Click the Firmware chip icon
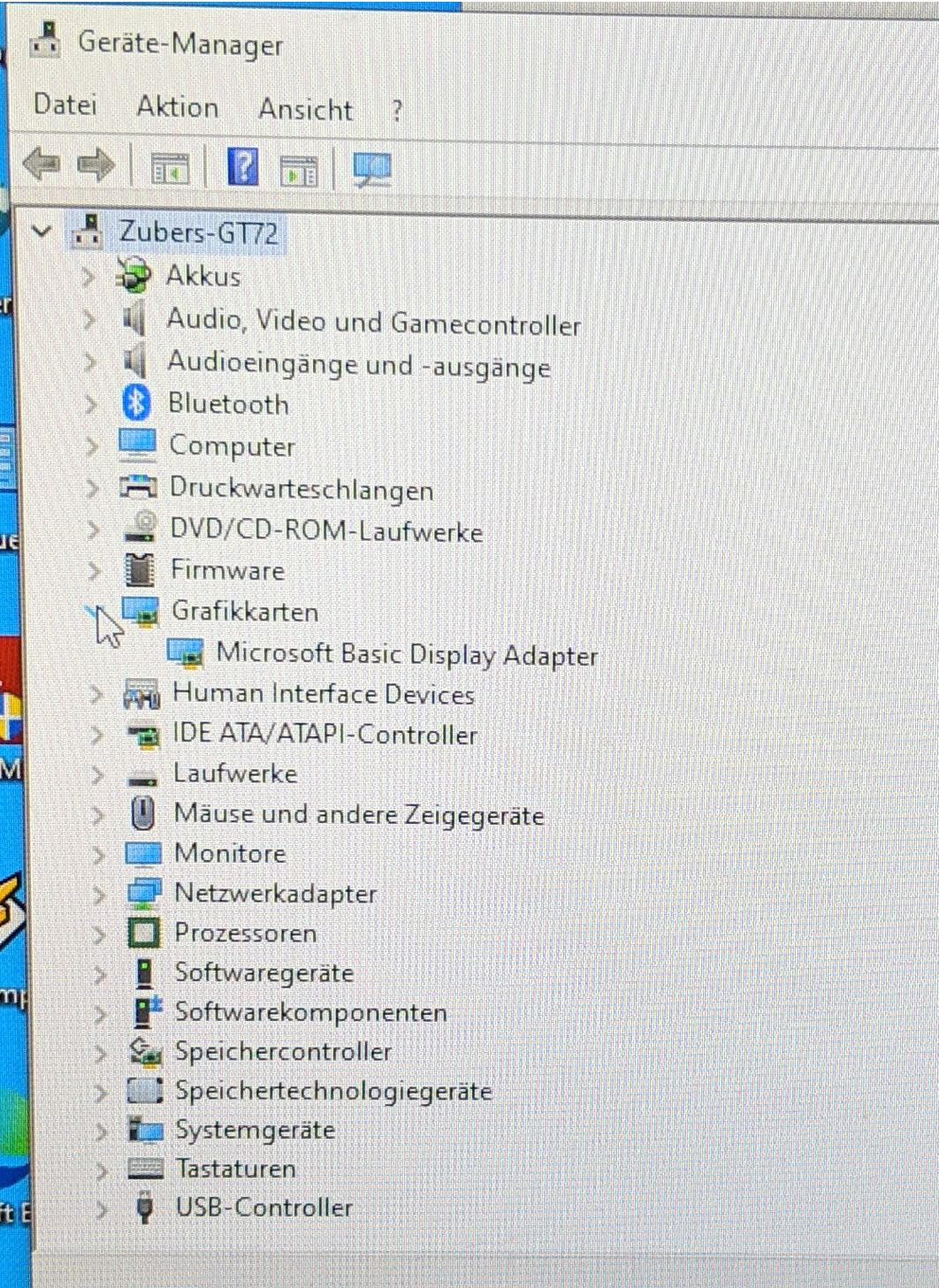This screenshot has height=1288, width=939. 140,570
